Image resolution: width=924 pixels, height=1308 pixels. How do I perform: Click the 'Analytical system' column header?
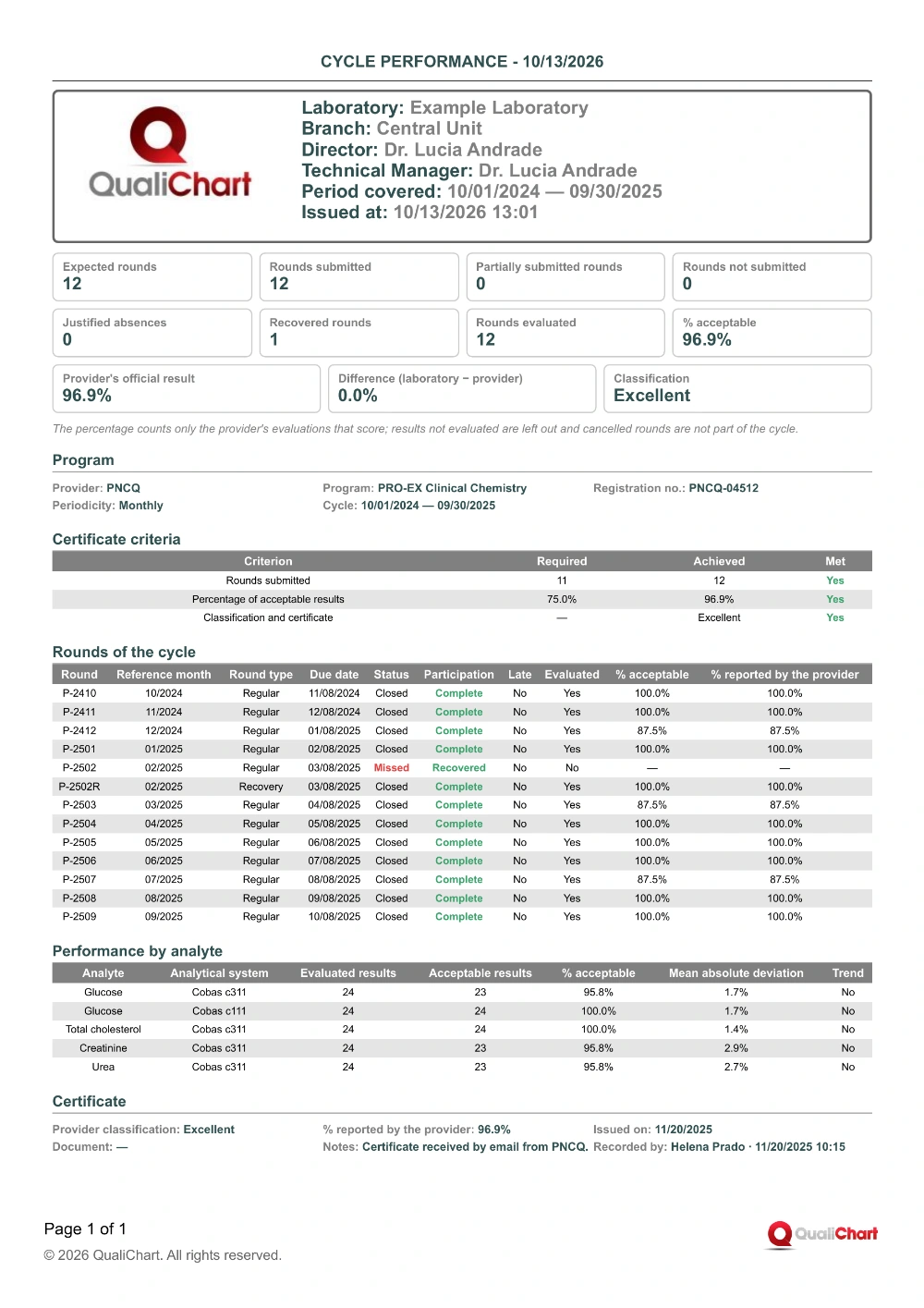[x=219, y=973]
